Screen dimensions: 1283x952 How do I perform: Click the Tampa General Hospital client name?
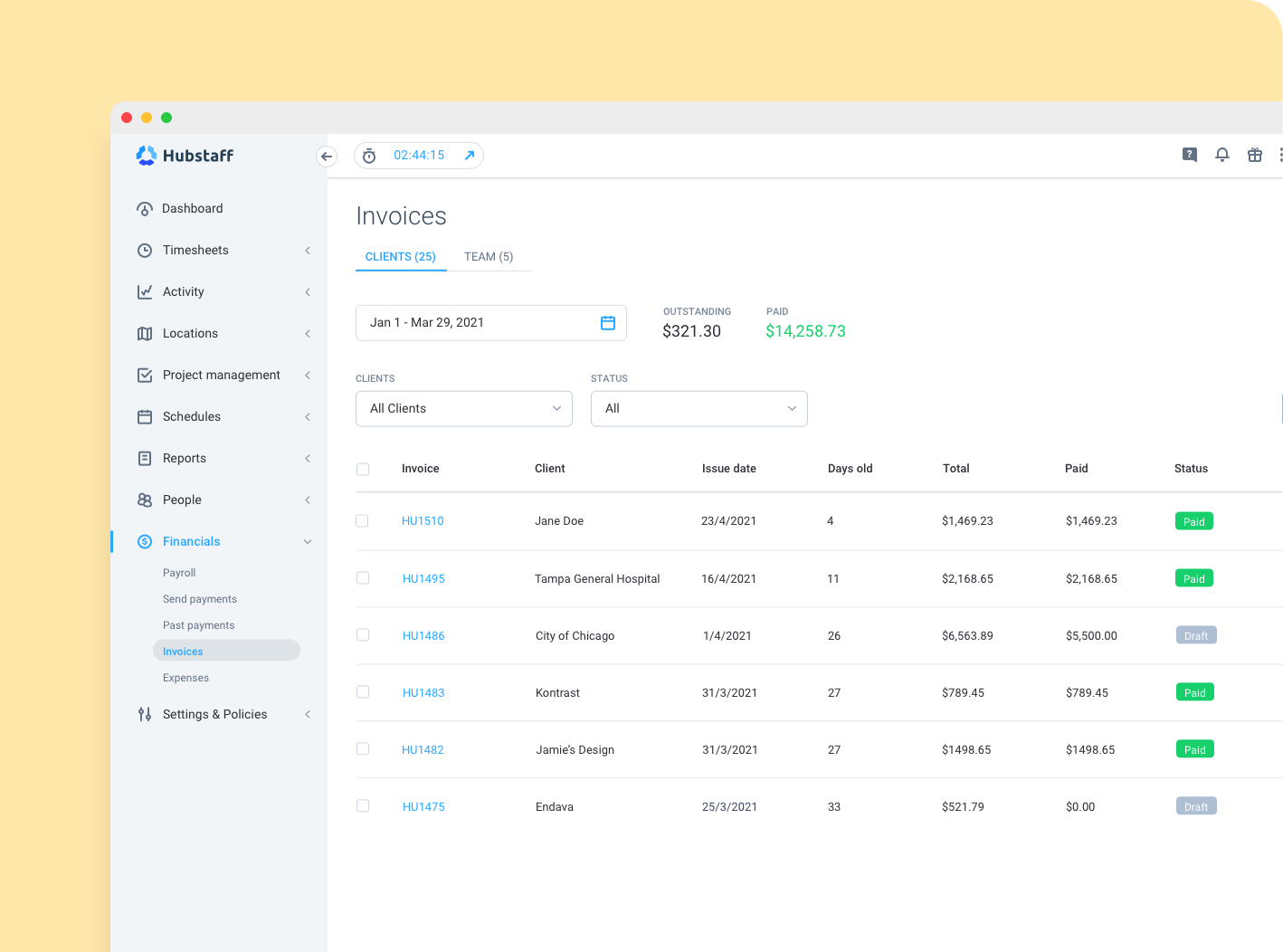click(x=597, y=579)
